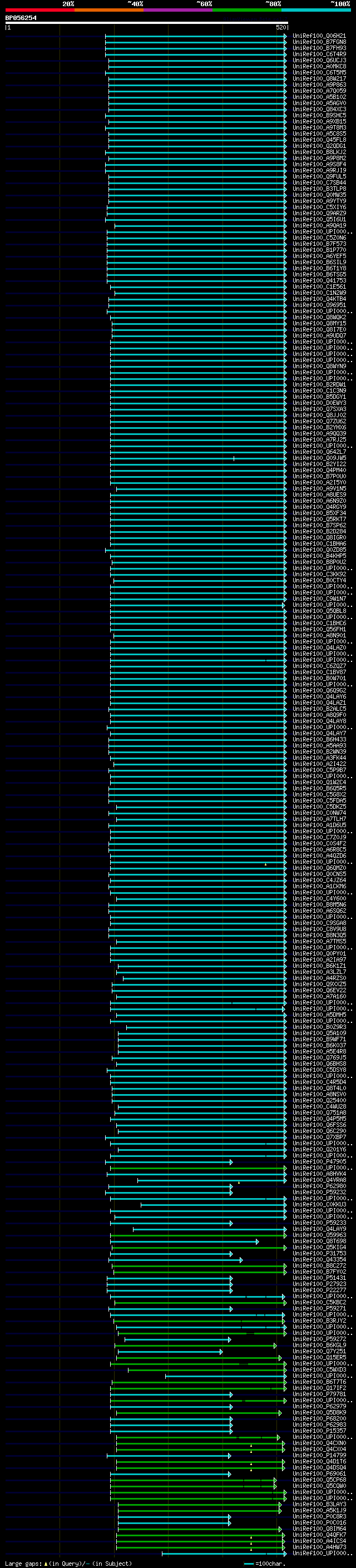Select the UniRef100_A0MKC8 label
This screenshot has height=1568, width=356.
pos(319,66)
